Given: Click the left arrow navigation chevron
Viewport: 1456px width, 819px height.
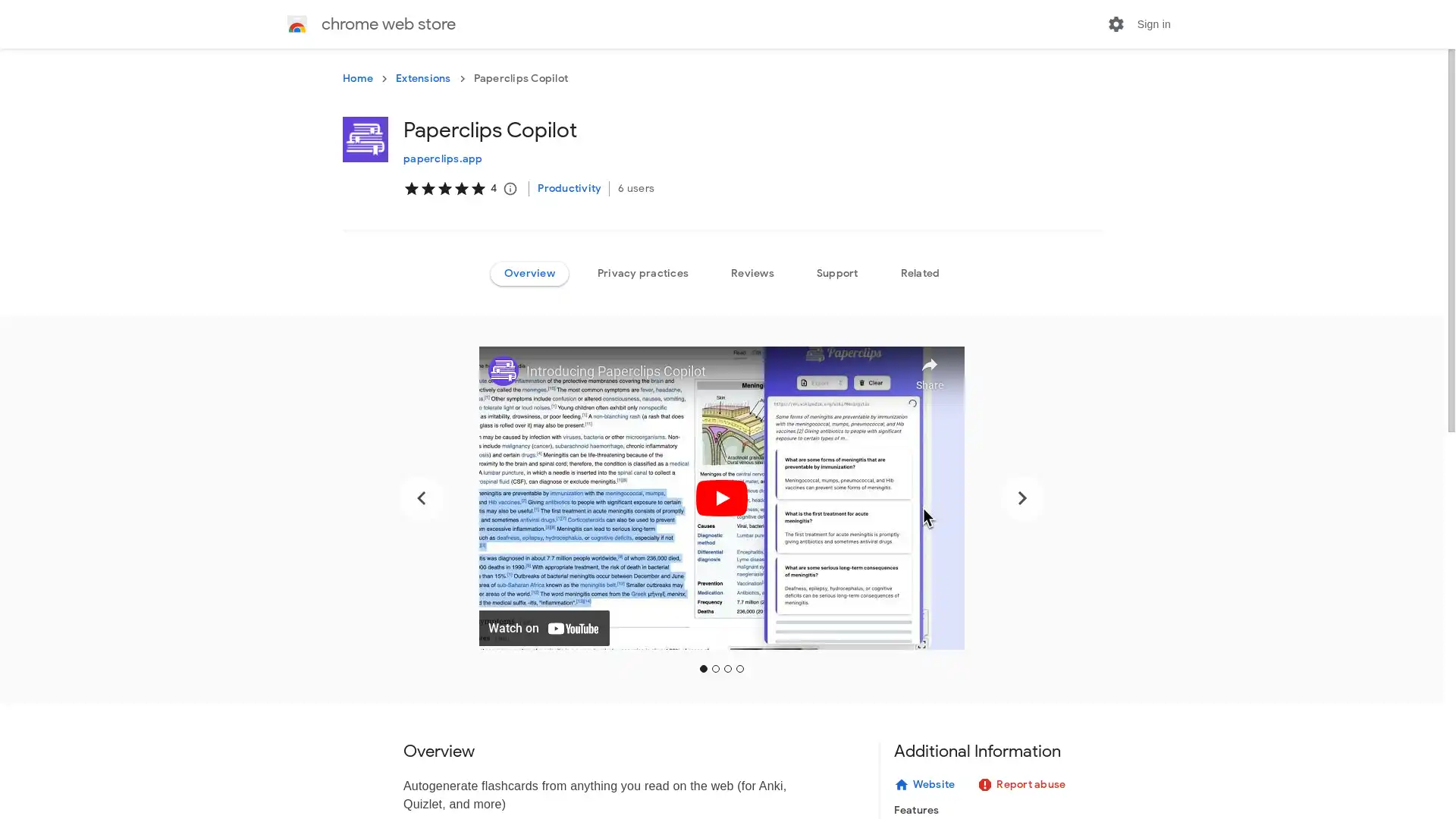Looking at the screenshot, I should click(421, 497).
